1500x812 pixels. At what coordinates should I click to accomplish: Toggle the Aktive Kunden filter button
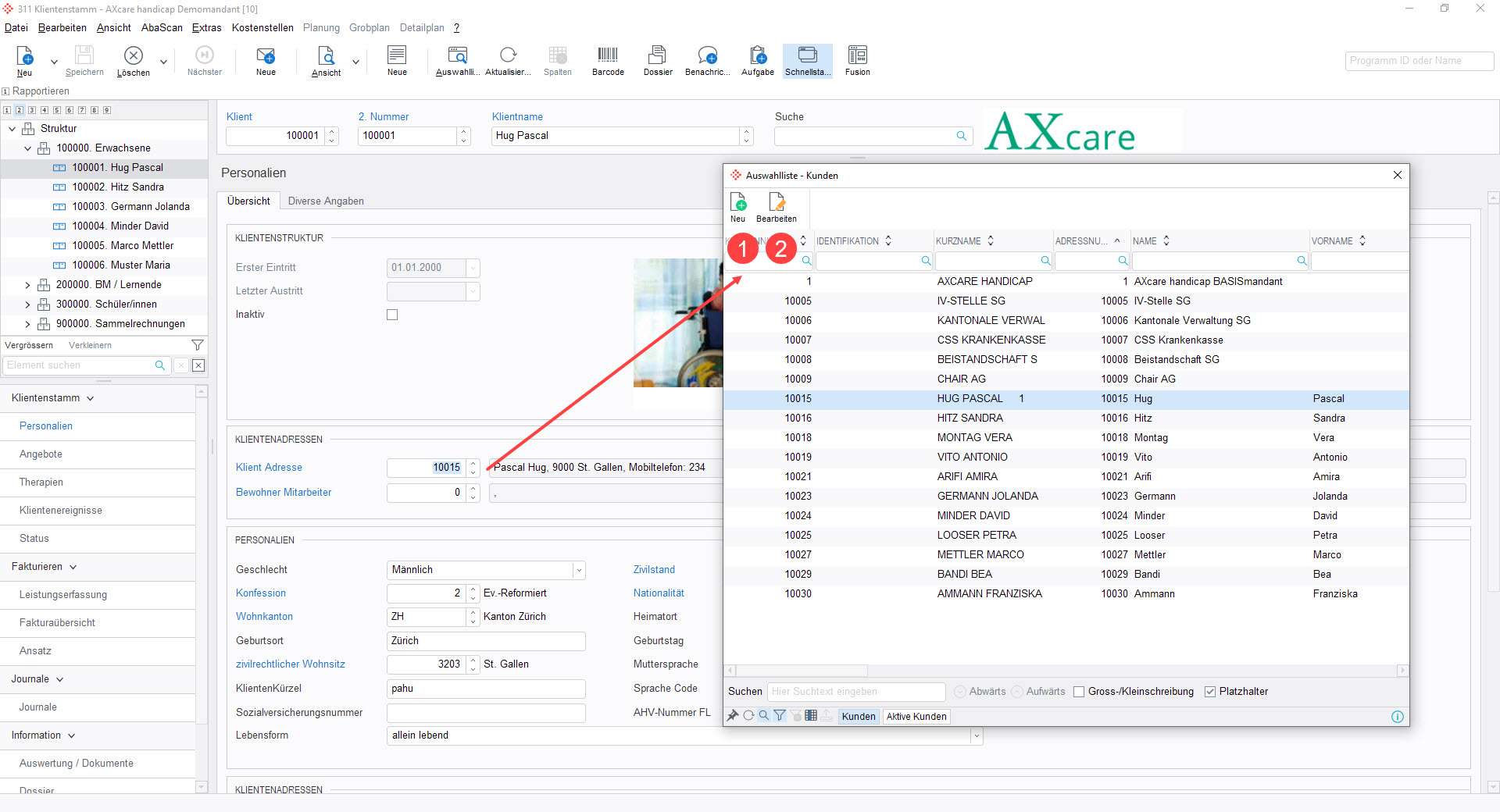[x=916, y=717]
